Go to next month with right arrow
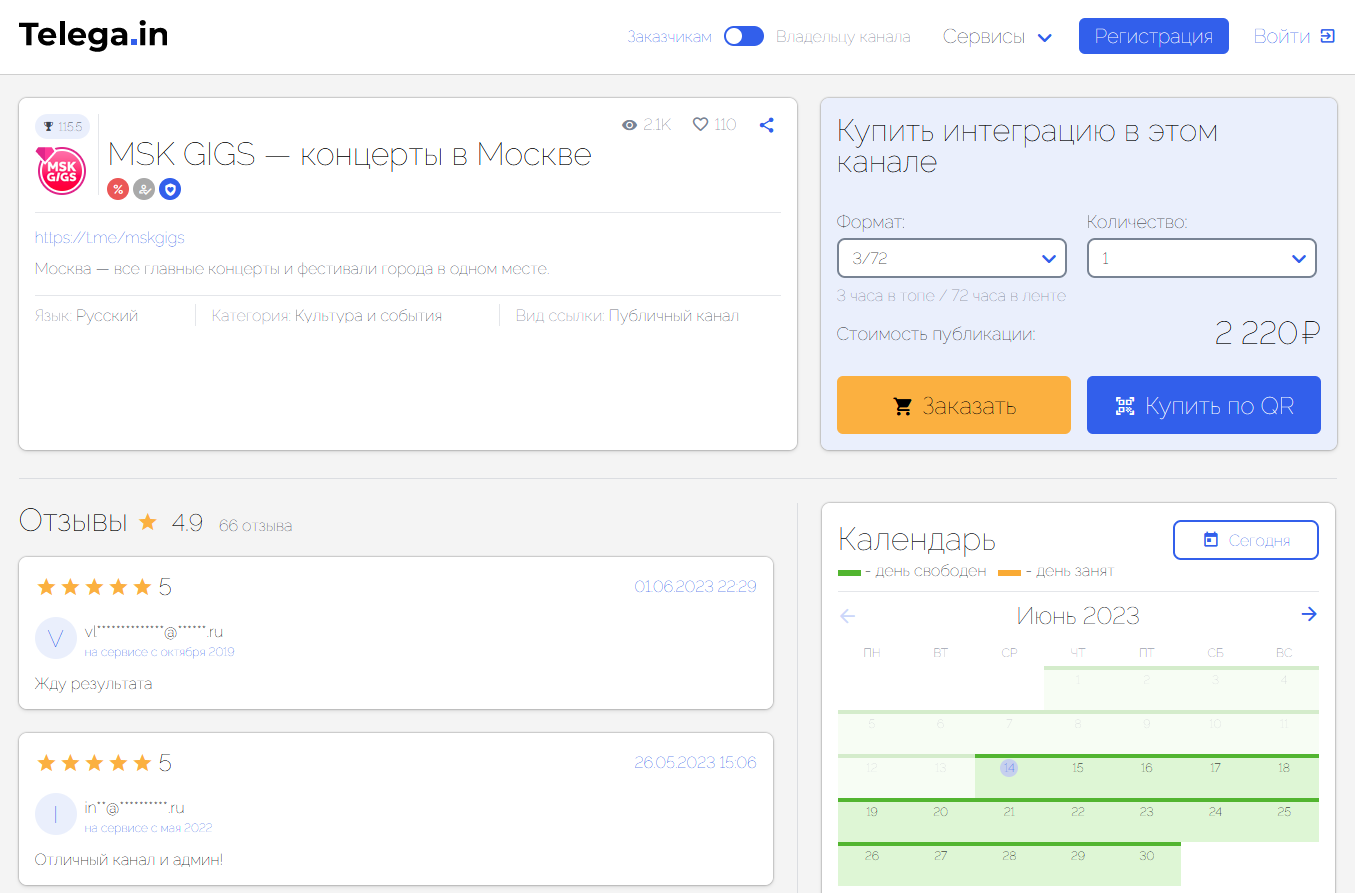Screen dimensions: 1355x893 1309,614
